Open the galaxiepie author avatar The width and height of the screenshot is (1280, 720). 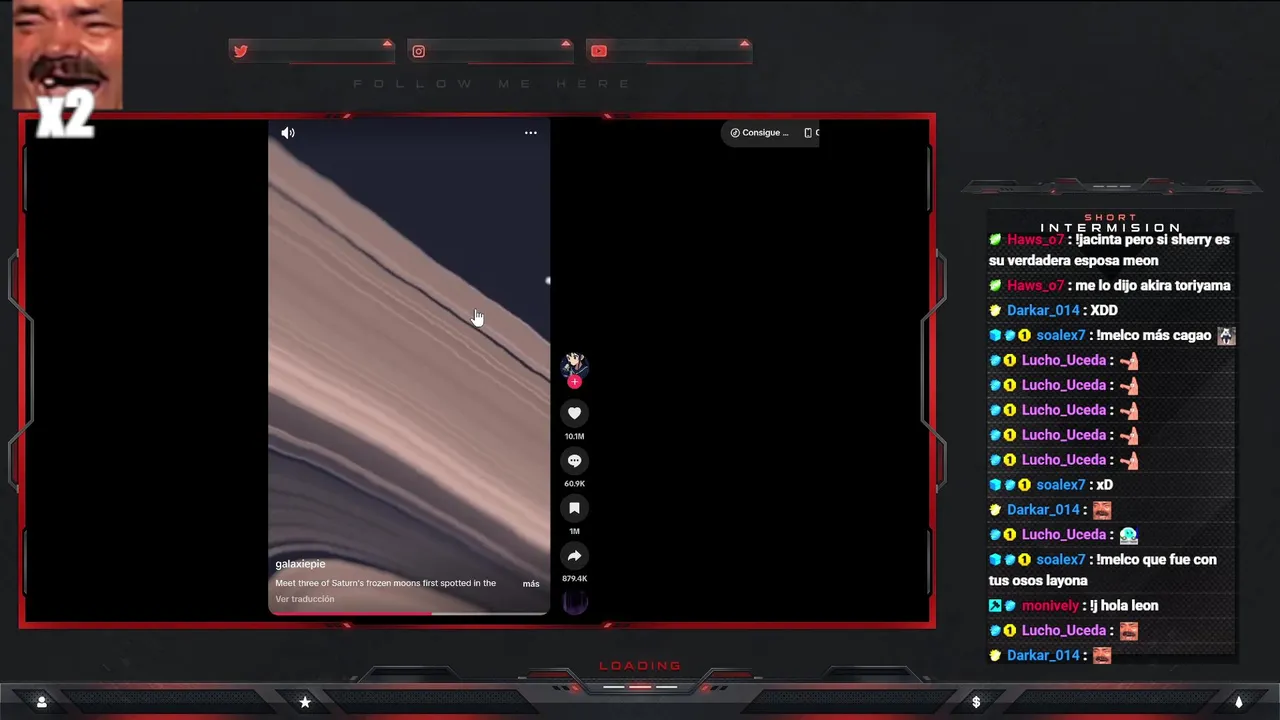coord(574,364)
